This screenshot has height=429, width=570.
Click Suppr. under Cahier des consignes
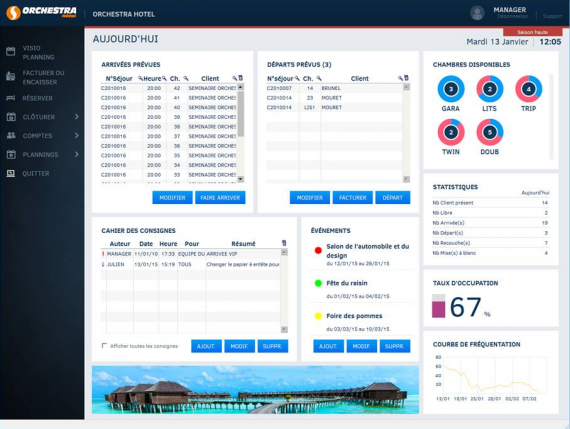[273, 346]
